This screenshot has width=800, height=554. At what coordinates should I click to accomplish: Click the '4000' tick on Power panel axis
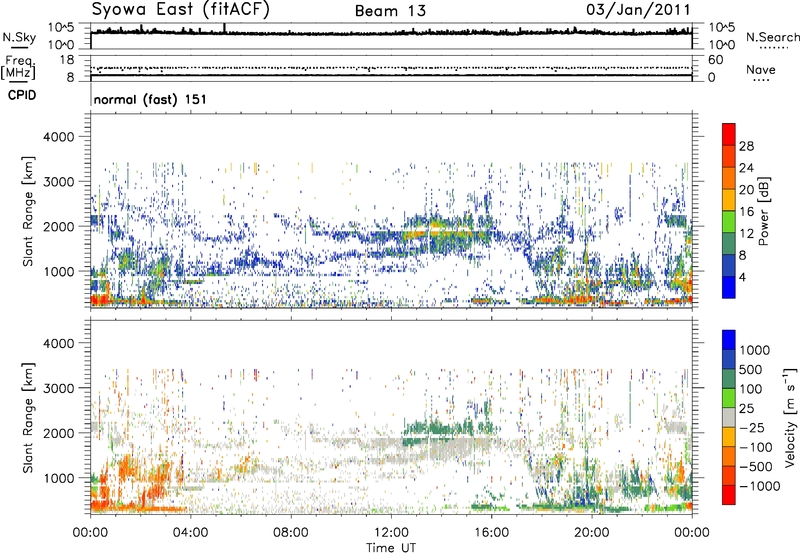coord(58,137)
